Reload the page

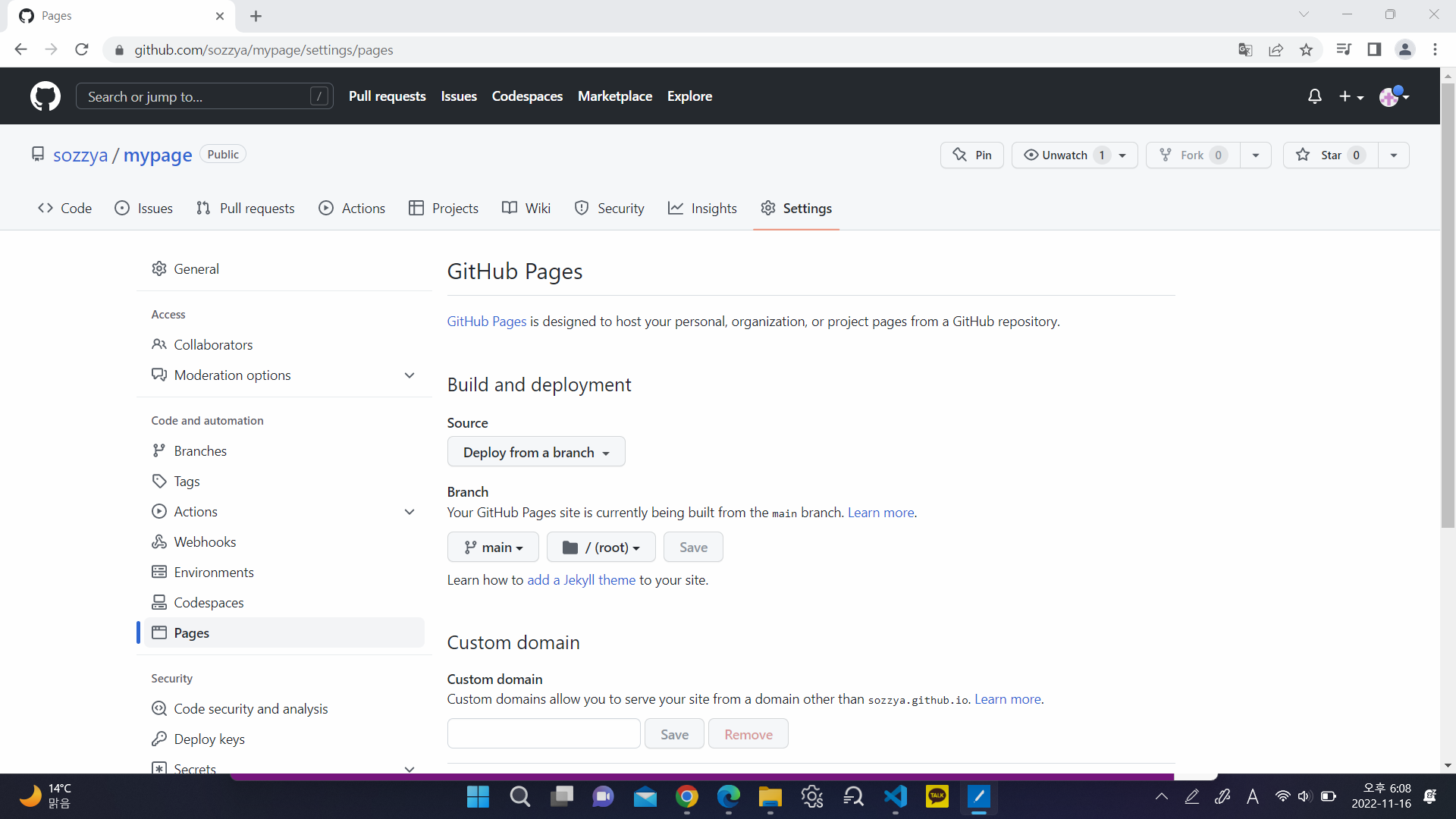pyautogui.click(x=82, y=50)
